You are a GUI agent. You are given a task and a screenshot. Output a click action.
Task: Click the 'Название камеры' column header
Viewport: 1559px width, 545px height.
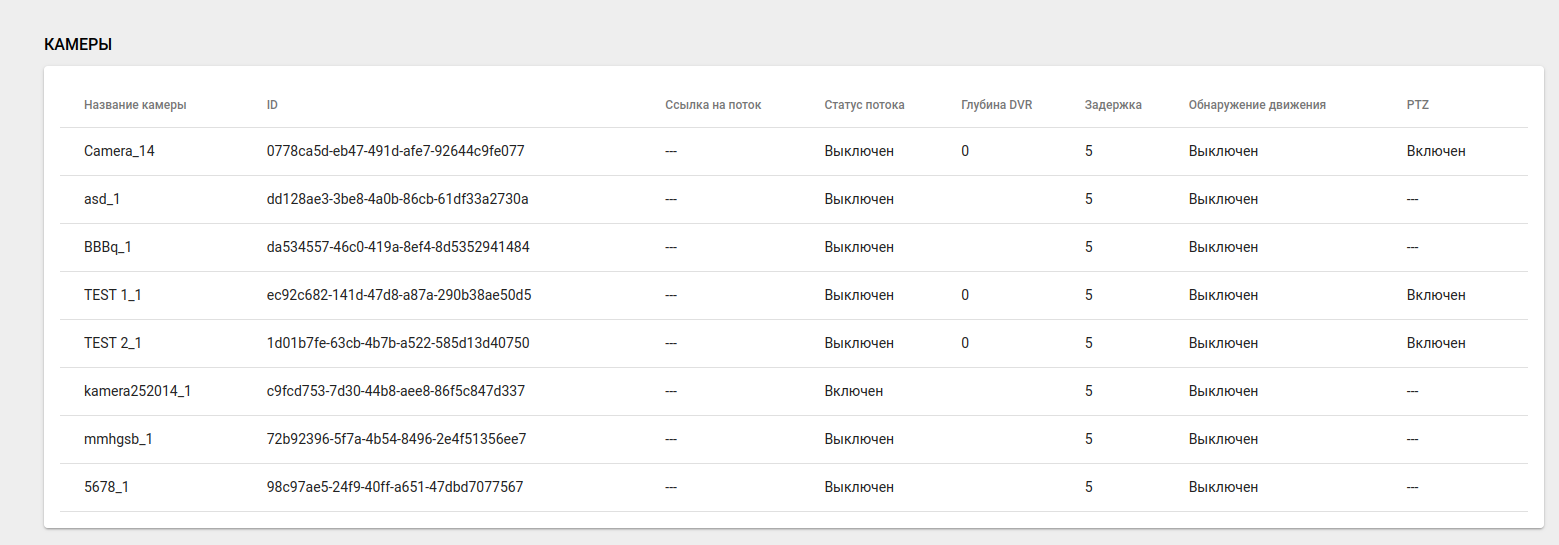[135, 105]
